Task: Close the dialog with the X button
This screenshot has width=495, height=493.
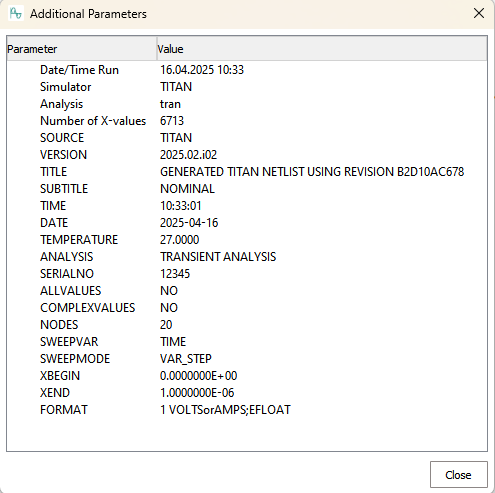Action: tap(479, 14)
